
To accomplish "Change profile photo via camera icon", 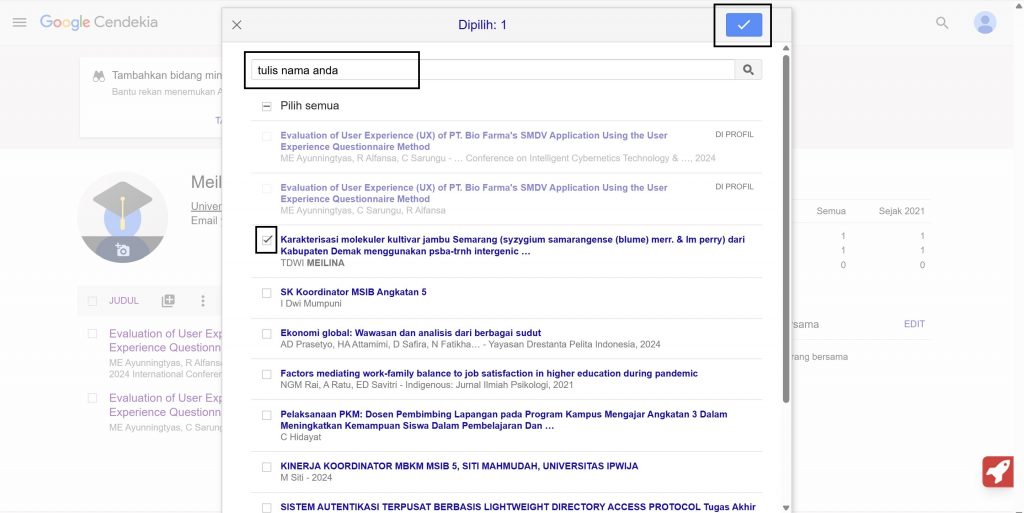I will (122, 249).
